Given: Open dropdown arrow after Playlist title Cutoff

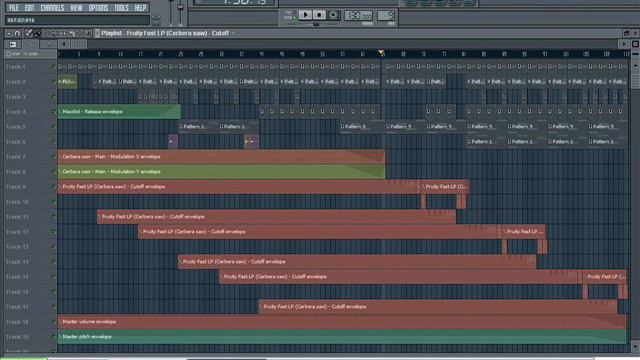Looking at the screenshot, I should click(233, 33).
